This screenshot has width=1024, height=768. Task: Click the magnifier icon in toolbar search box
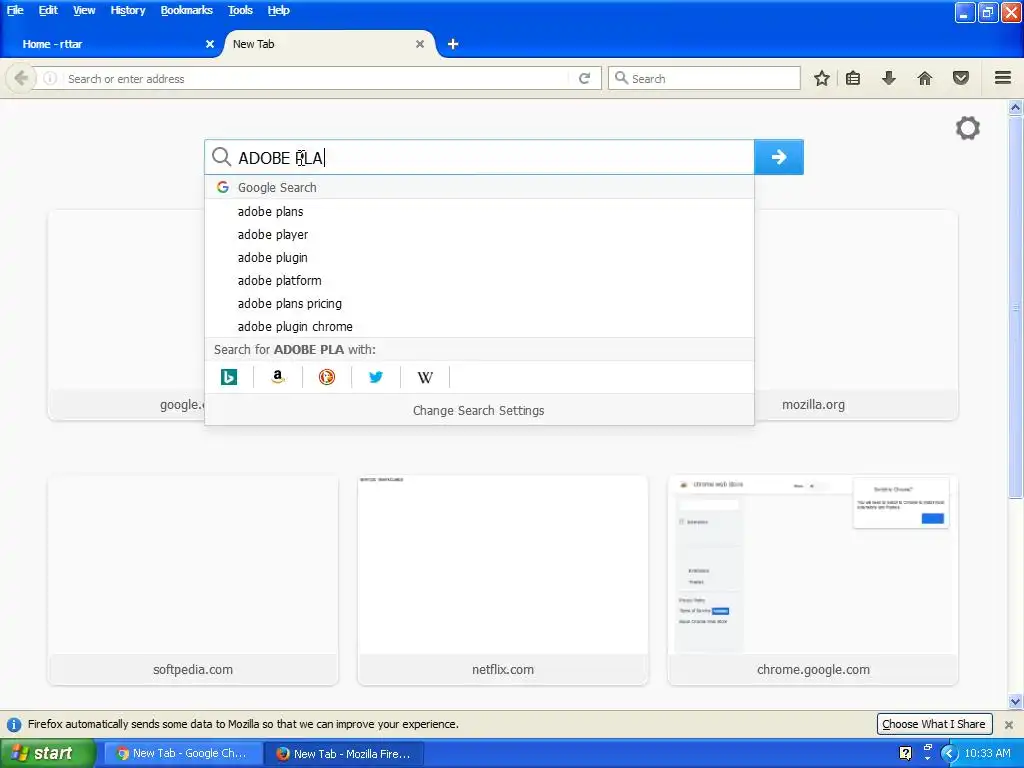[x=621, y=78]
